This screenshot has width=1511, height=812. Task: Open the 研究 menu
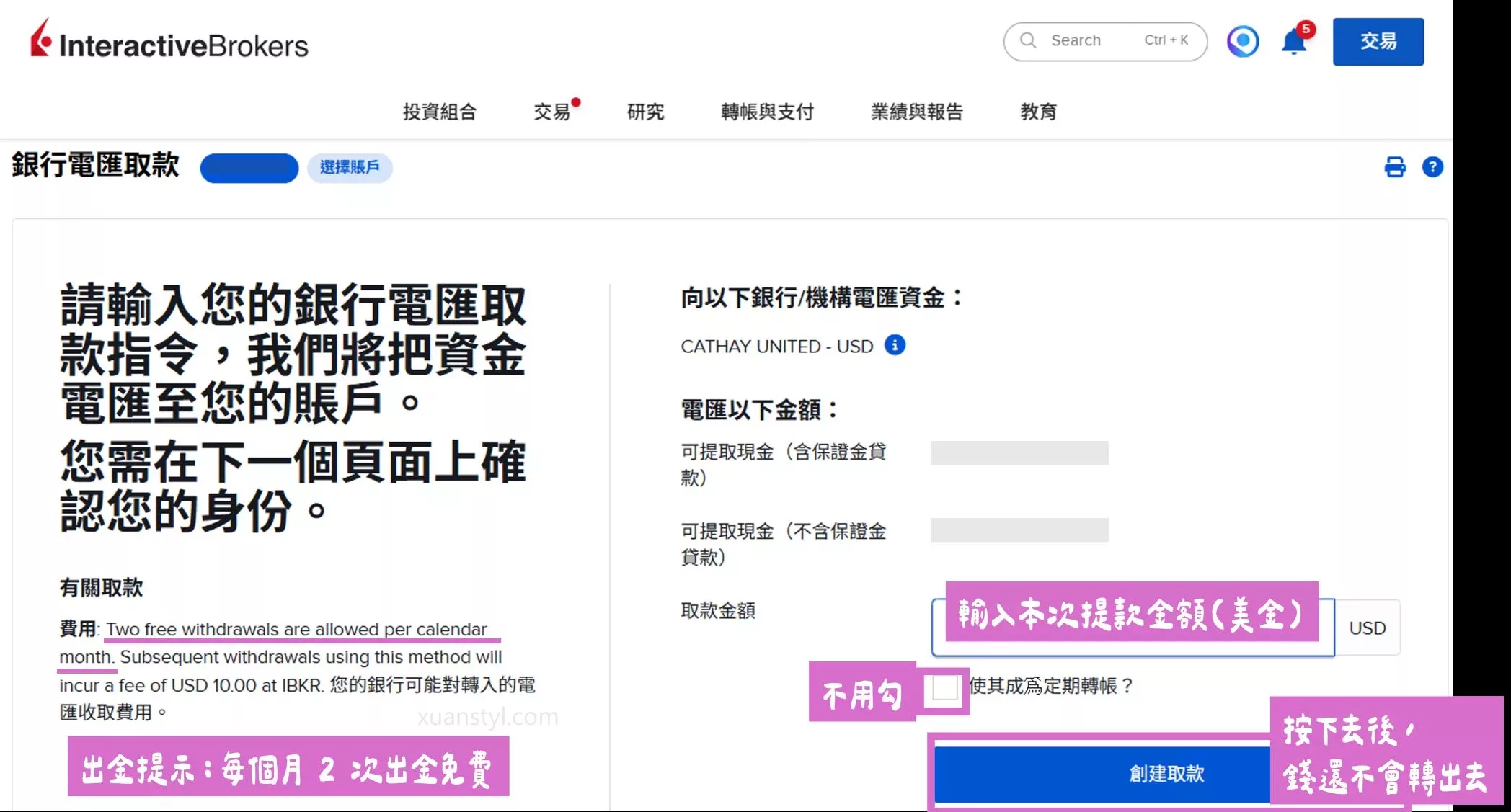tap(645, 112)
